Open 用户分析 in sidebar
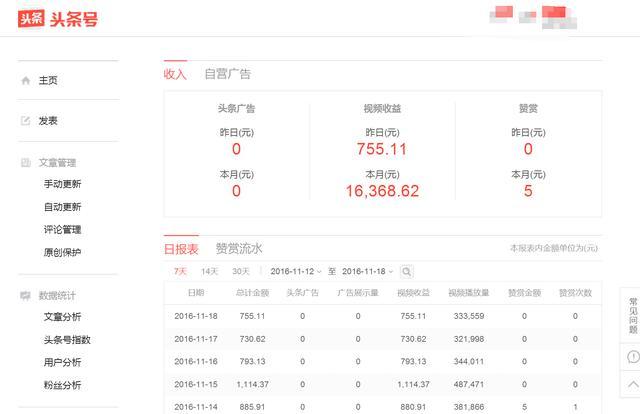640x414 pixels. tap(62, 363)
